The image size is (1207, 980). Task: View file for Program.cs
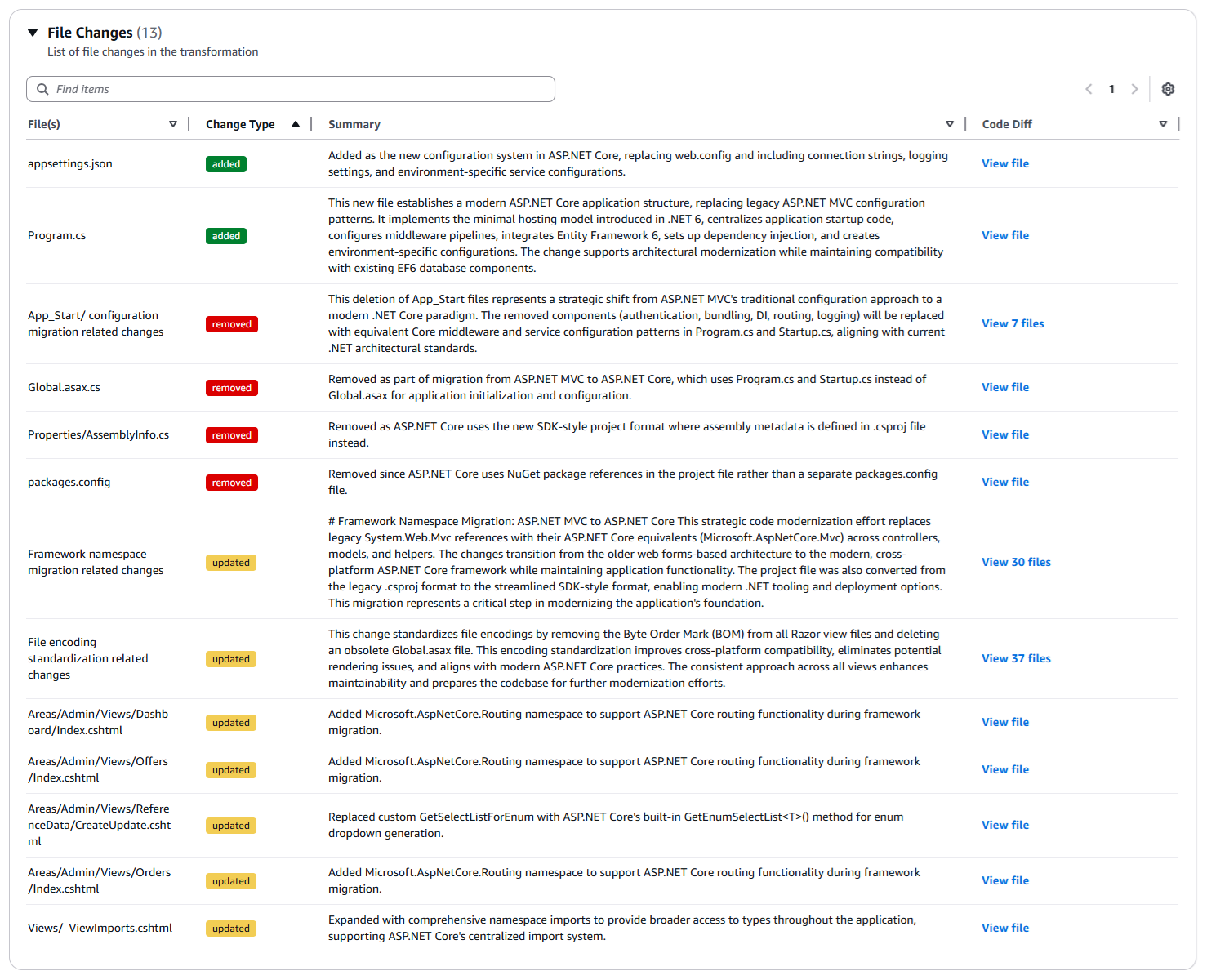[1004, 235]
